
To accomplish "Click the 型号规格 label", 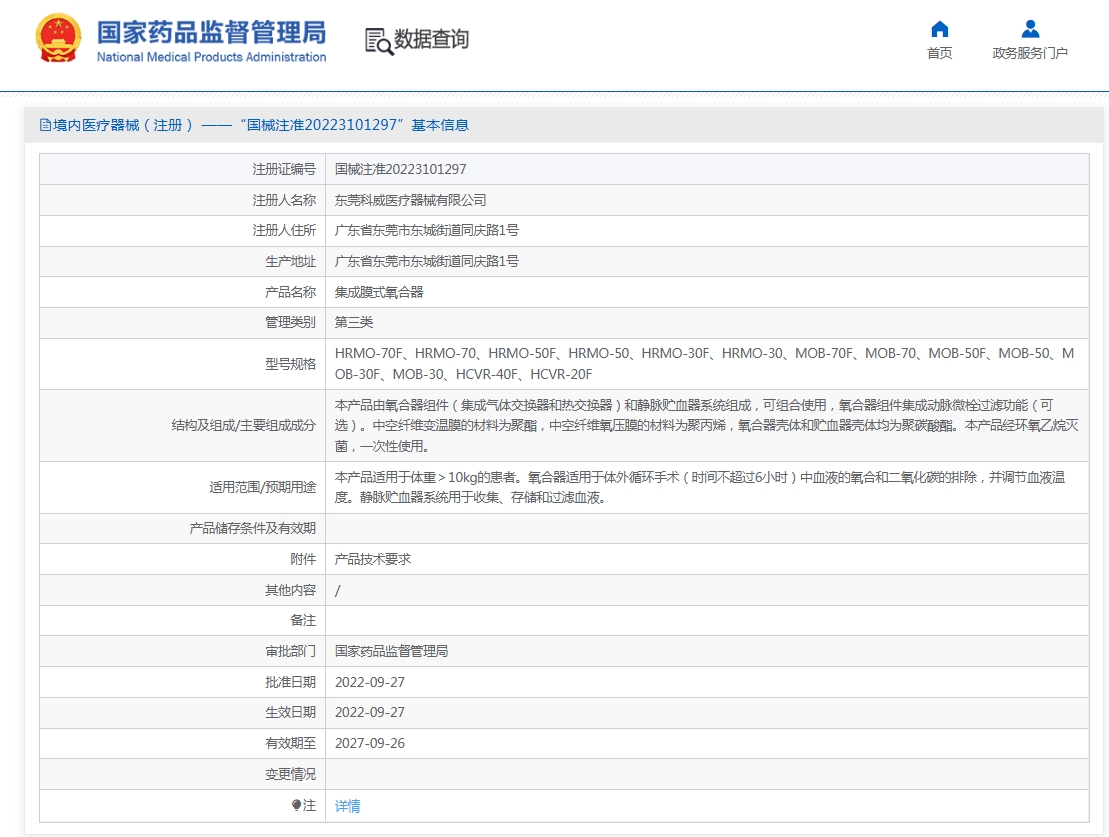I will click(291, 364).
